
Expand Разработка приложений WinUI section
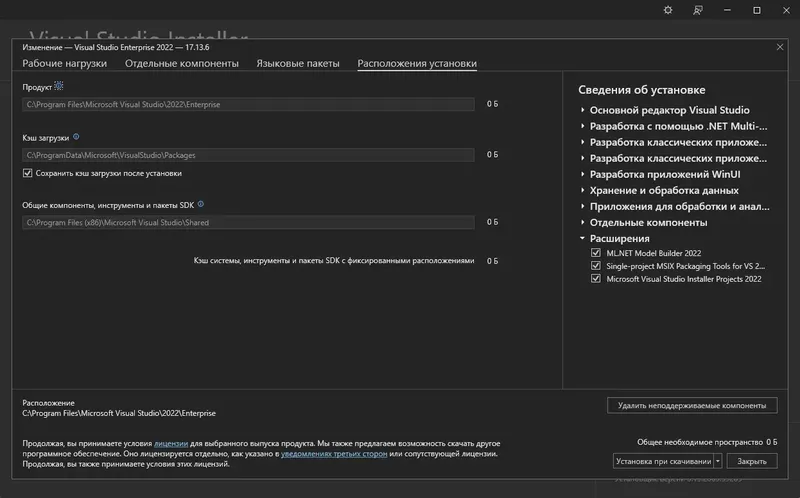coord(582,174)
